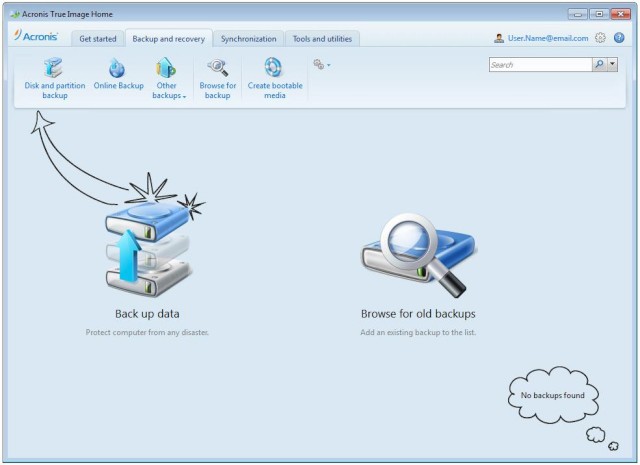This screenshot has height=465, width=640.
Task: Click the Browse for old backups heading
Action: (418, 314)
